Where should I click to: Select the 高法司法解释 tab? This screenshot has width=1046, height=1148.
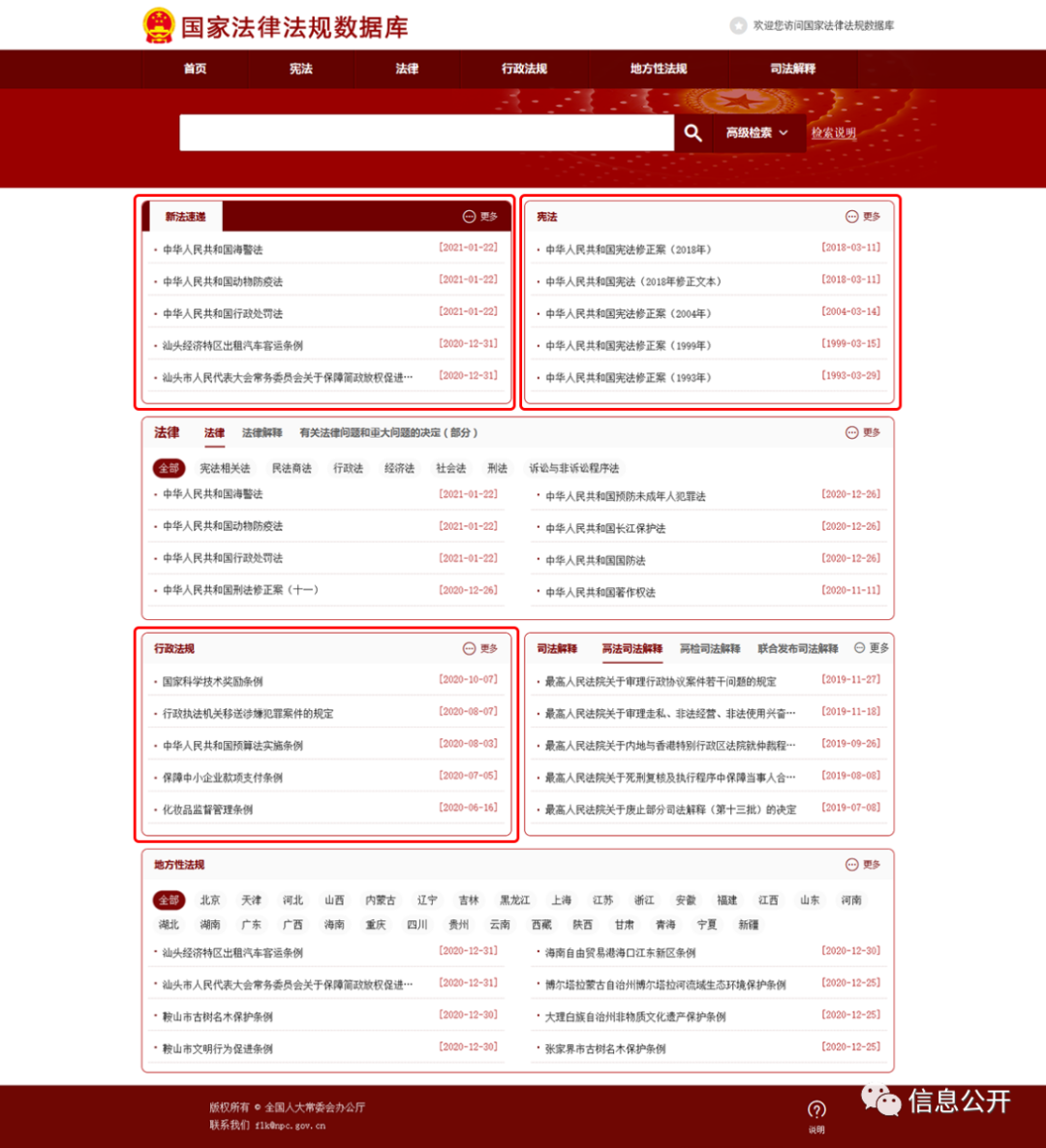tap(631, 649)
